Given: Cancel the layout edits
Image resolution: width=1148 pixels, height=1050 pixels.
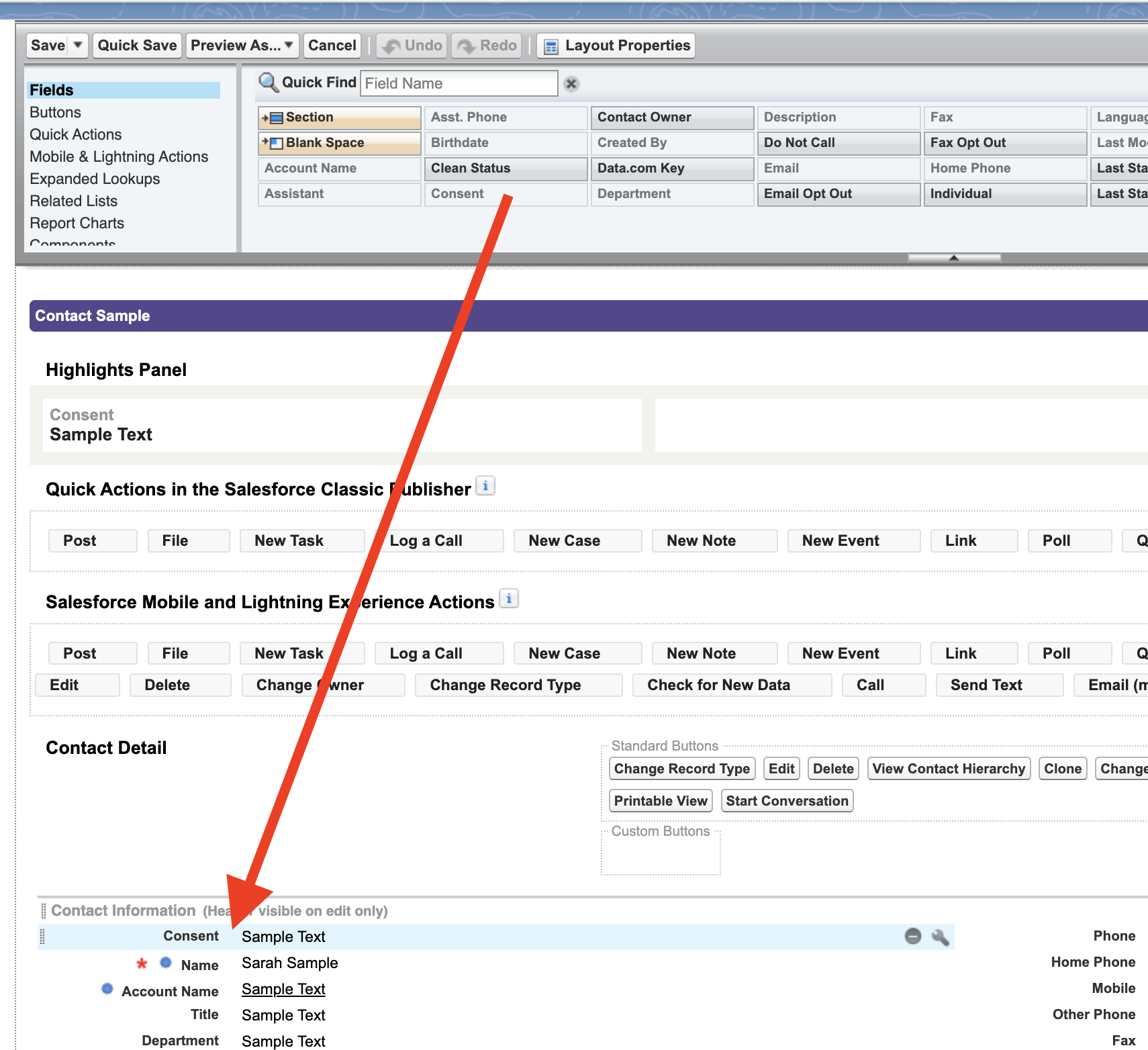Looking at the screenshot, I should 332,46.
